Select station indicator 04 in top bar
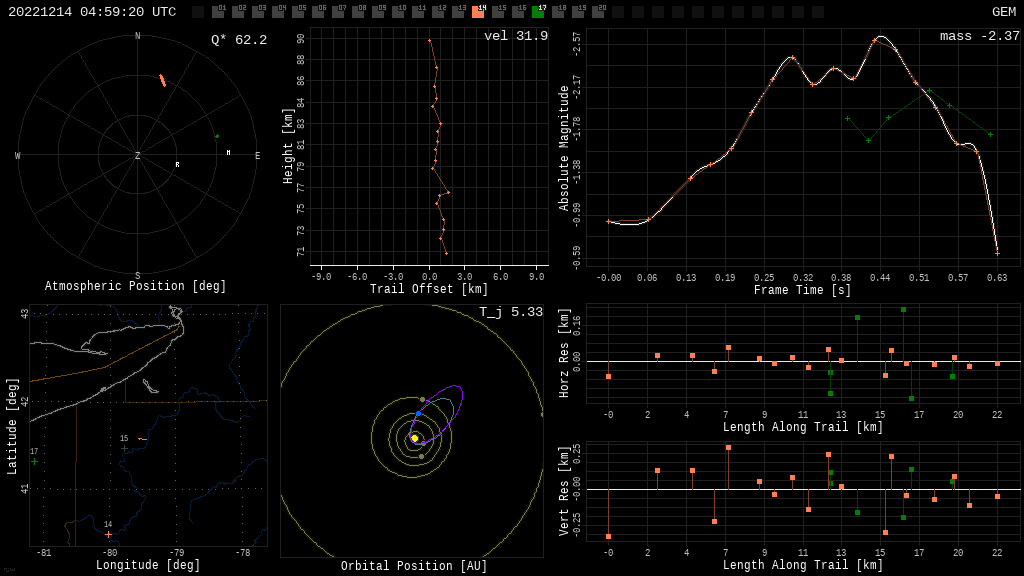Image resolution: width=1024 pixels, height=576 pixels. (x=278, y=11)
